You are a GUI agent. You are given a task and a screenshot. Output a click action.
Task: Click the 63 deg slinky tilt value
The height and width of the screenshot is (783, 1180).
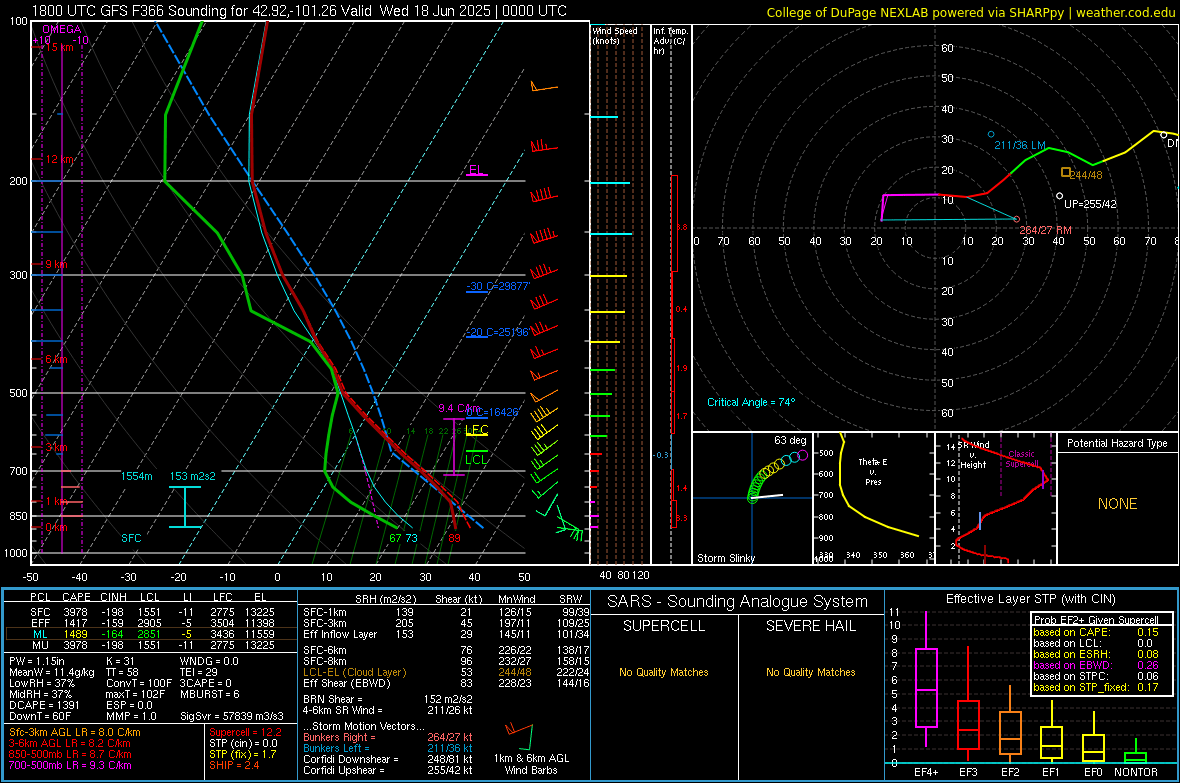pos(790,440)
